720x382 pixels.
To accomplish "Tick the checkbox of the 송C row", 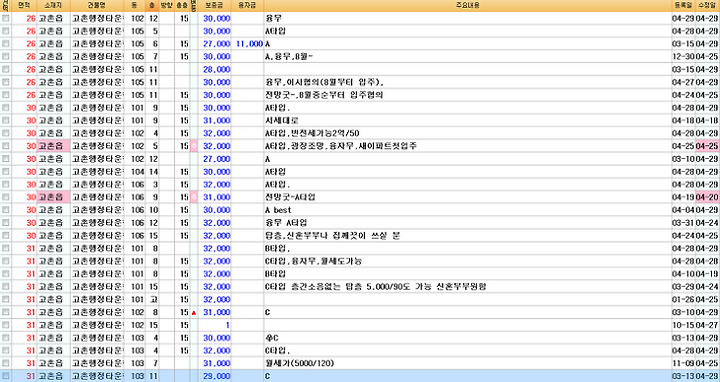I will click(x=6, y=338).
